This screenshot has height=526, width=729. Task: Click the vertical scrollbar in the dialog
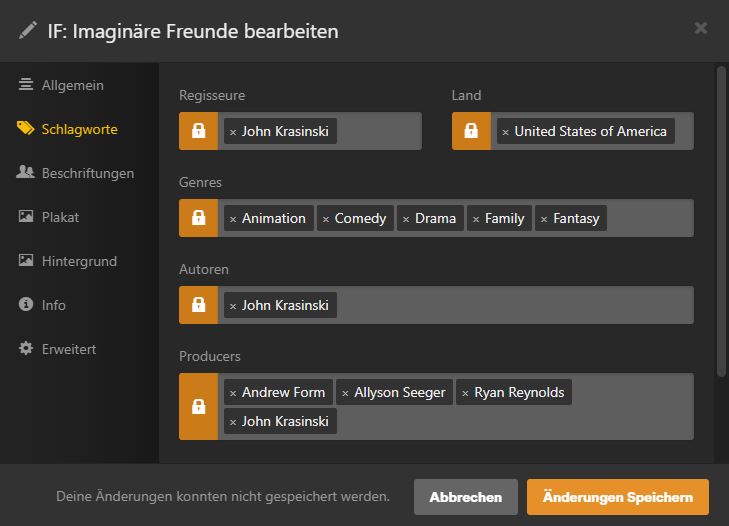[722, 220]
